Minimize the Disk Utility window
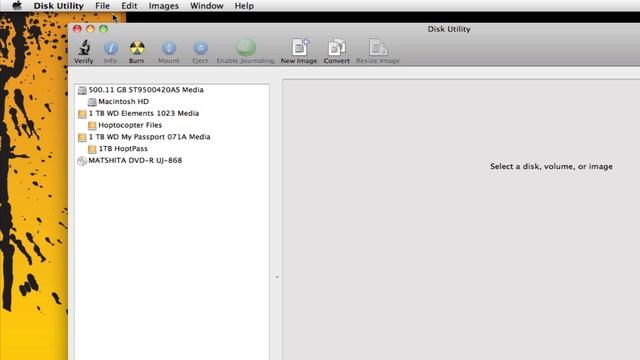The image size is (640, 360). 90,29
